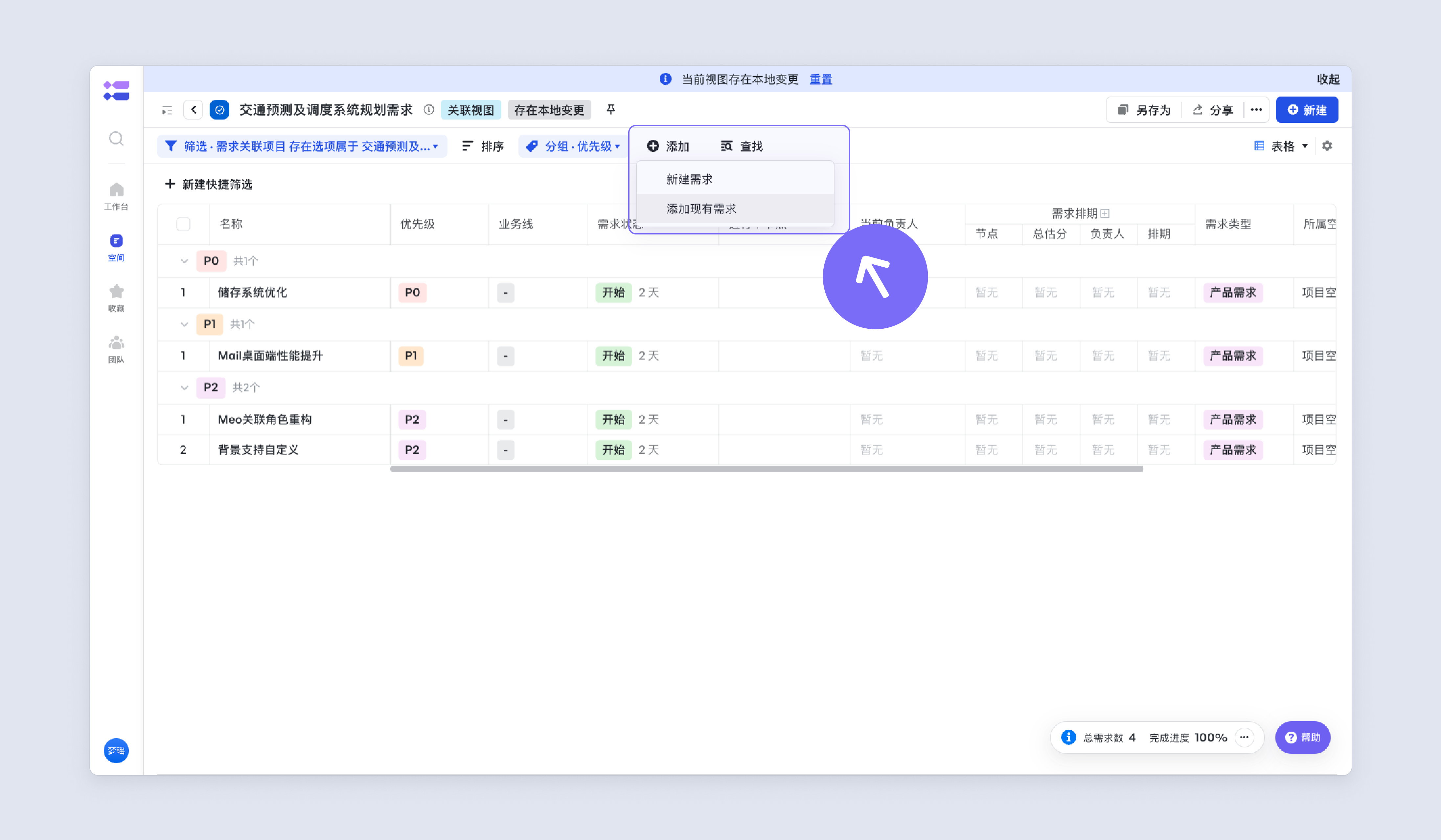Click the blue 新建 button
Viewport: 1441px width, 840px height.
(x=1307, y=110)
